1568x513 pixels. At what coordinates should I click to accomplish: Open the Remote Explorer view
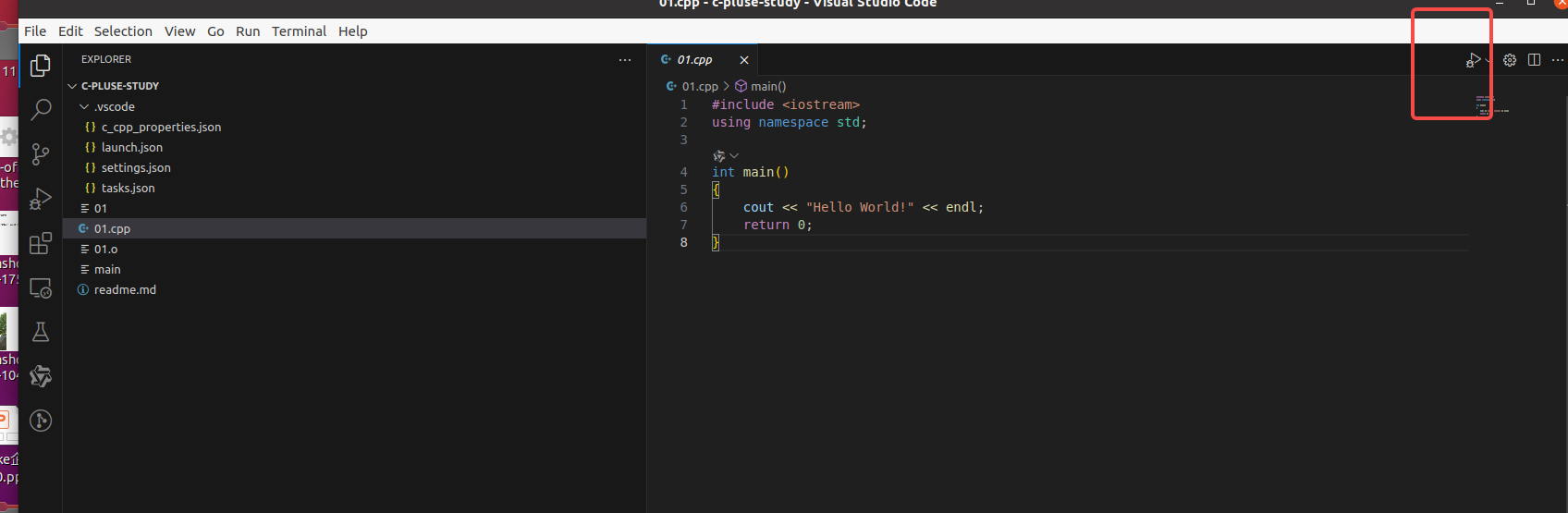coord(41,287)
